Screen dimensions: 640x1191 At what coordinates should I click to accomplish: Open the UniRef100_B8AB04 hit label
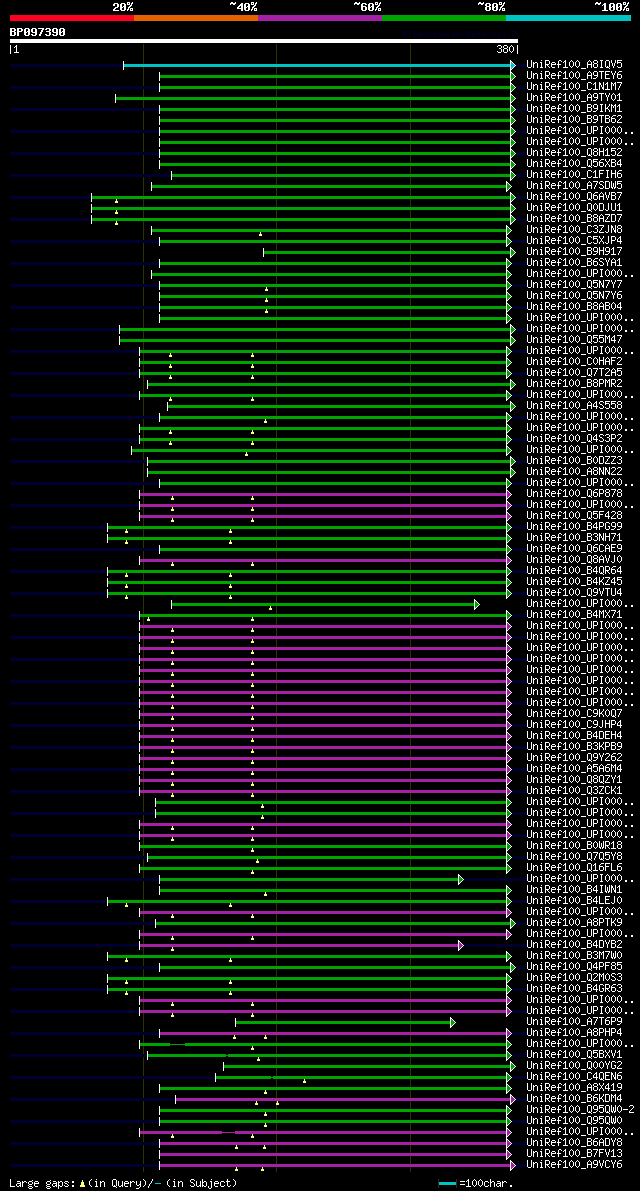pos(574,307)
